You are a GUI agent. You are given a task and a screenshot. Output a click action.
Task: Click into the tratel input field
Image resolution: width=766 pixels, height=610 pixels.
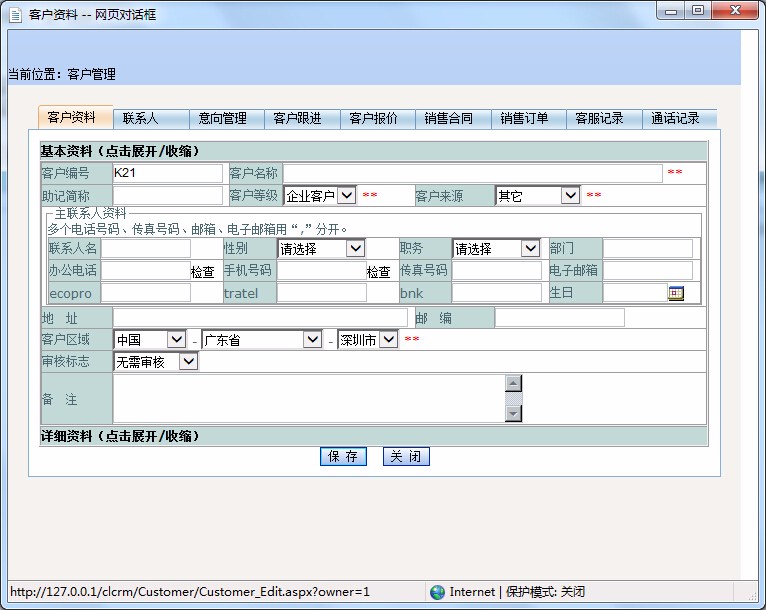pyautogui.click(x=321, y=293)
